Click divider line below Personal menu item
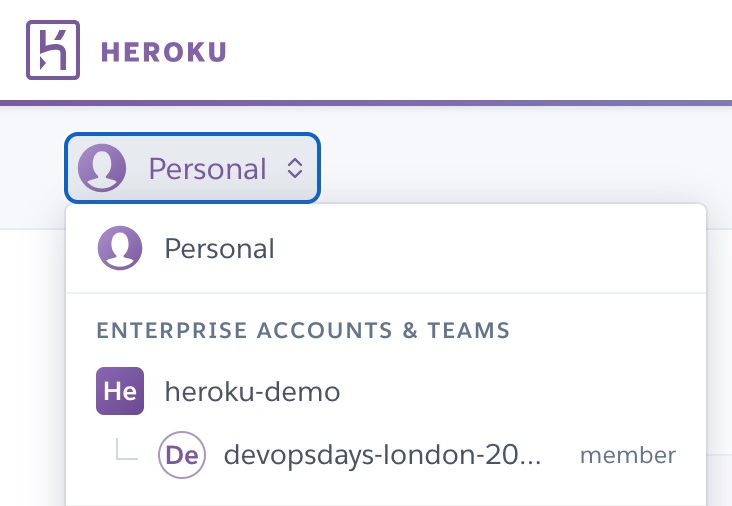Screen dimensions: 732x506 tap(386, 293)
